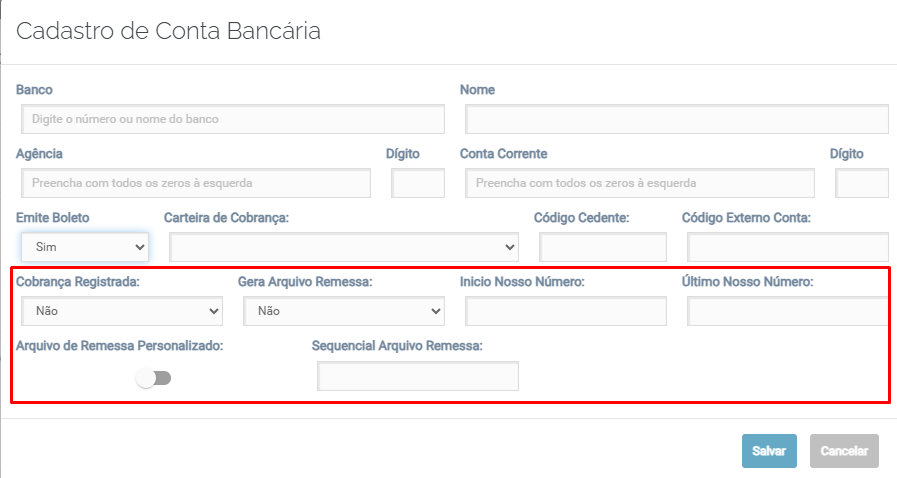Click the Conta Corrente input field

(x=639, y=183)
